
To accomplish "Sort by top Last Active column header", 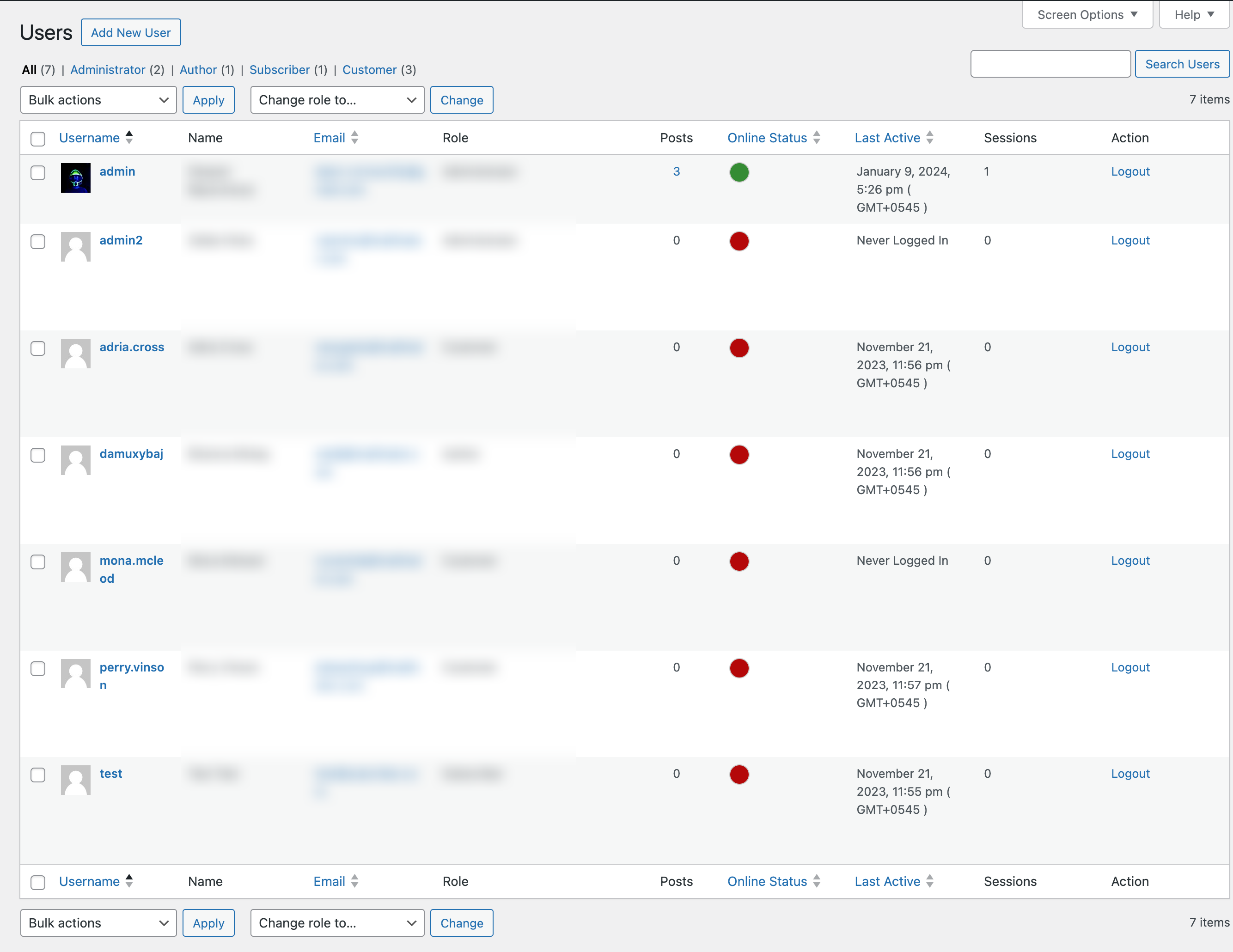I will [887, 138].
